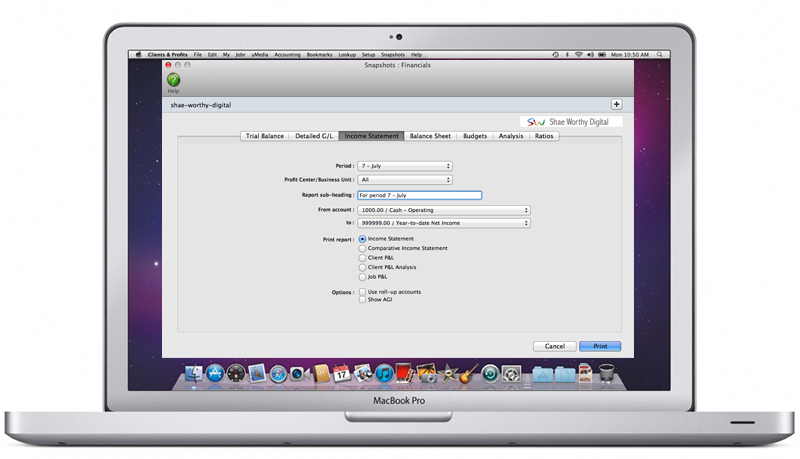Enable Use roll-up accounts checkbox

pyautogui.click(x=362, y=291)
